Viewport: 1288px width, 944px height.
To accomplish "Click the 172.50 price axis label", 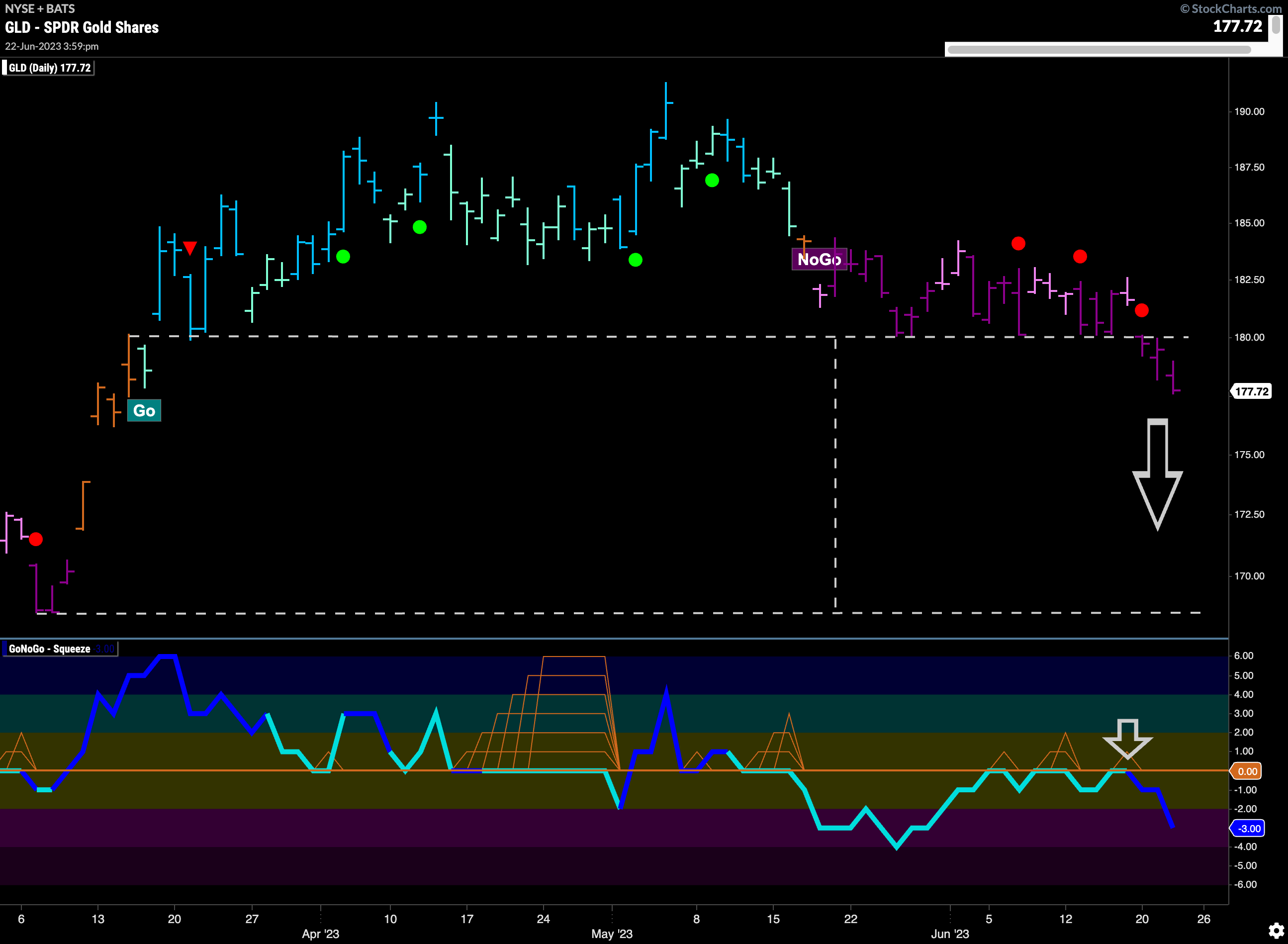I will tap(1249, 514).
